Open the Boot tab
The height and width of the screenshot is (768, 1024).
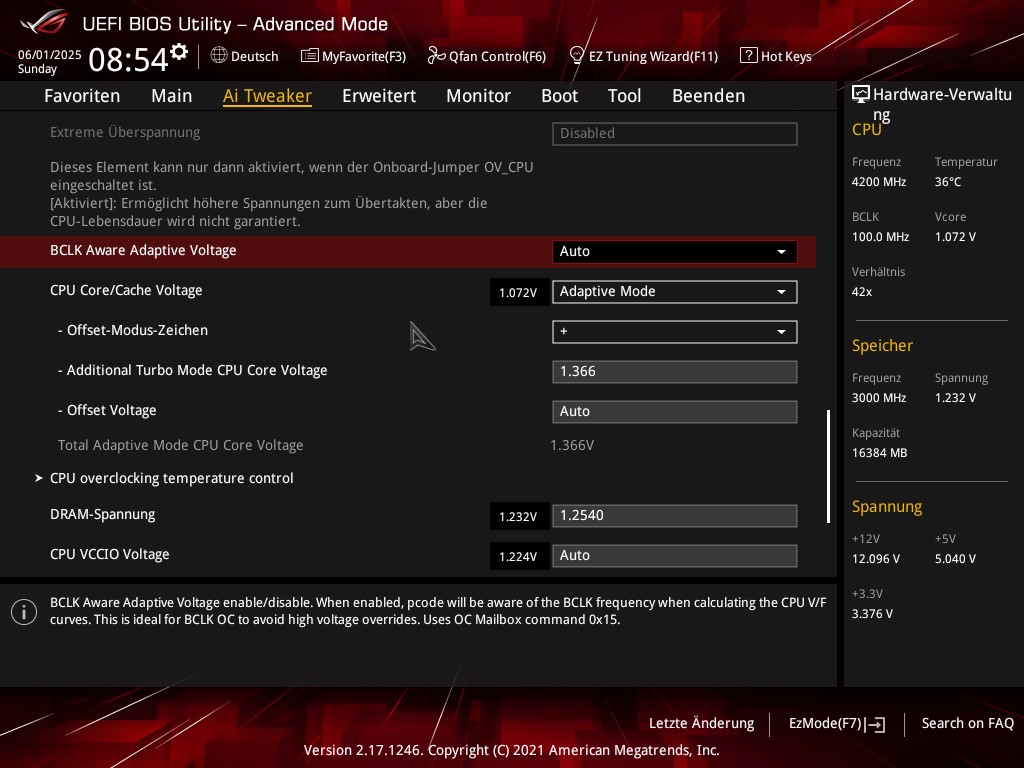point(559,96)
